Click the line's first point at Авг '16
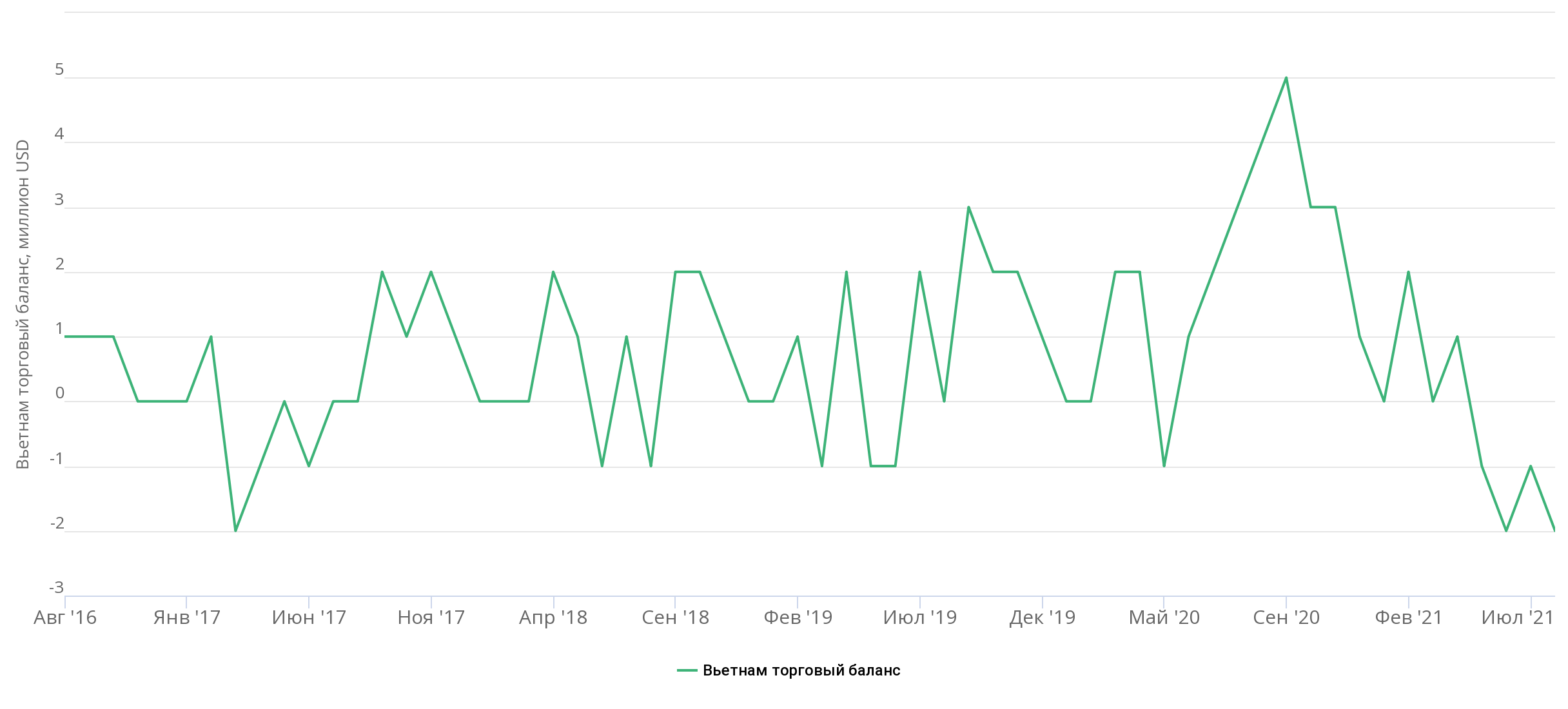 point(66,336)
